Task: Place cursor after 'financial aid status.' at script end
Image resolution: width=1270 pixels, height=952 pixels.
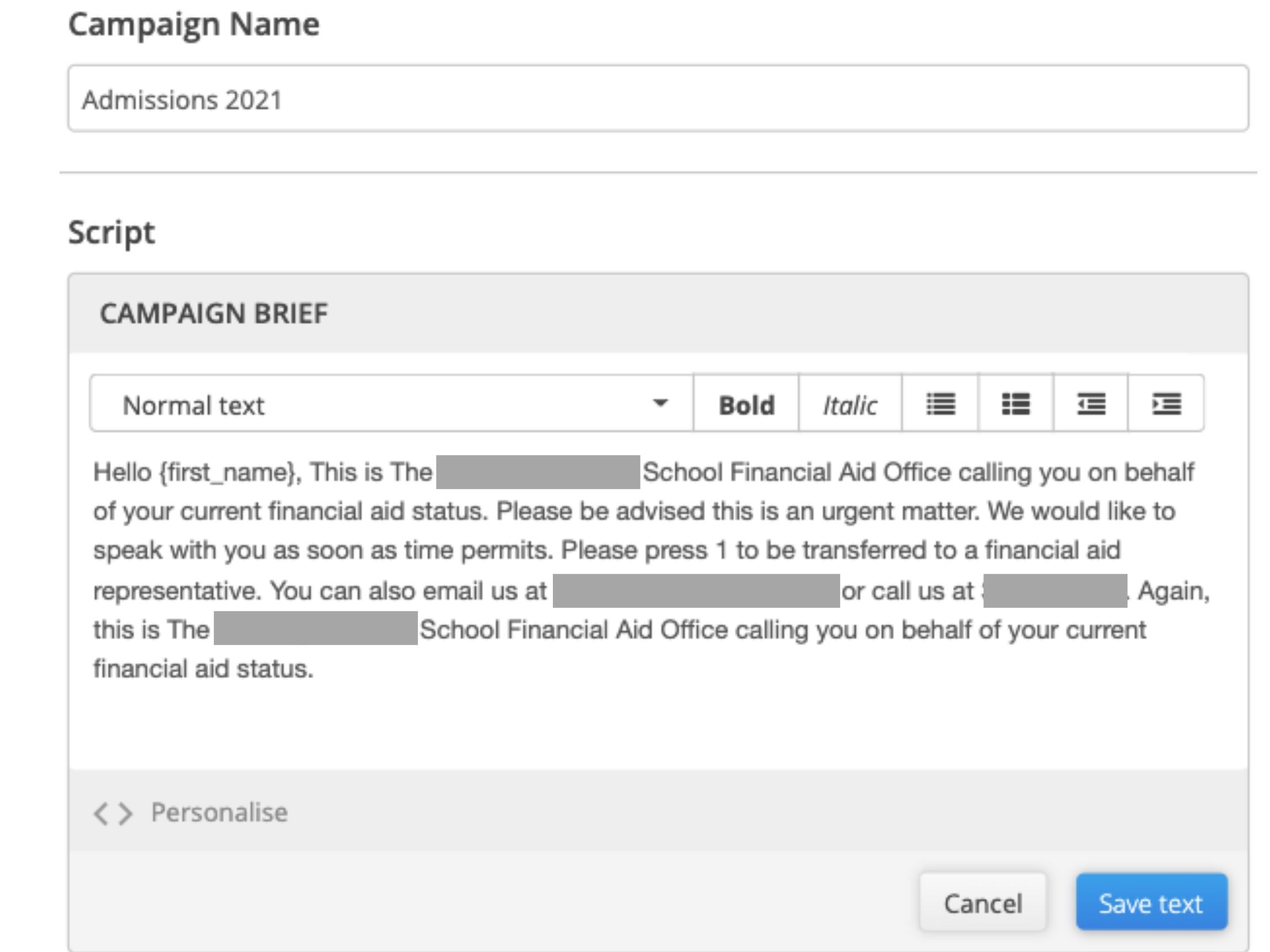Action: tap(315, 669)
